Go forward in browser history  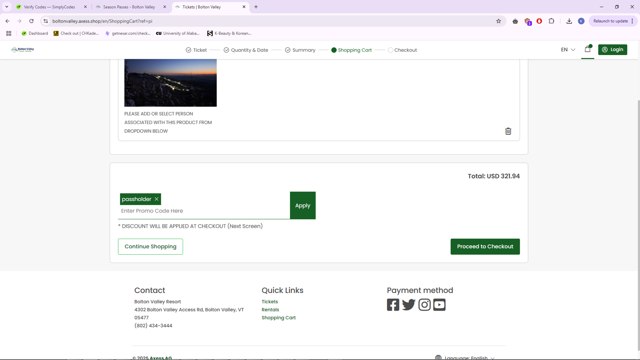tap(19, 21)
